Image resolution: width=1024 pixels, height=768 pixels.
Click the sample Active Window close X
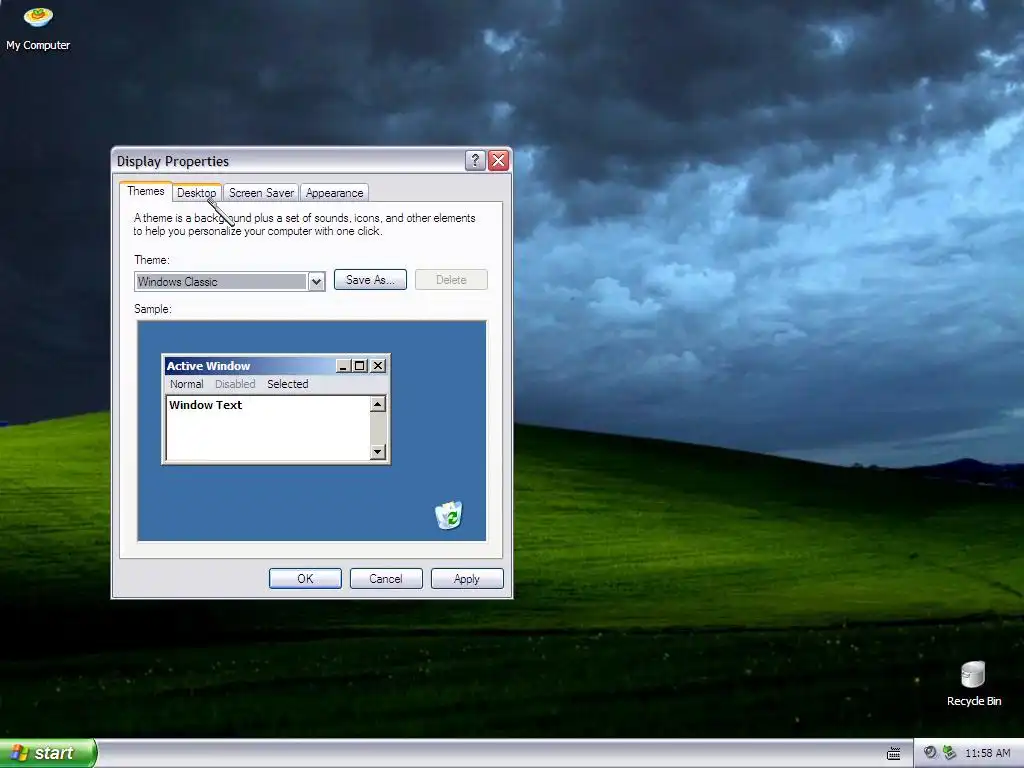click(x=378, y=366)
